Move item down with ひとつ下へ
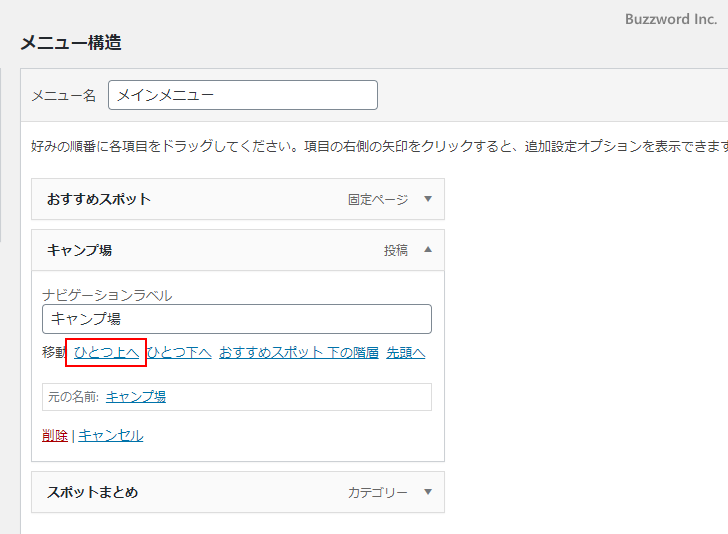Viewport: 728px width, 534px height. (179, 352)
